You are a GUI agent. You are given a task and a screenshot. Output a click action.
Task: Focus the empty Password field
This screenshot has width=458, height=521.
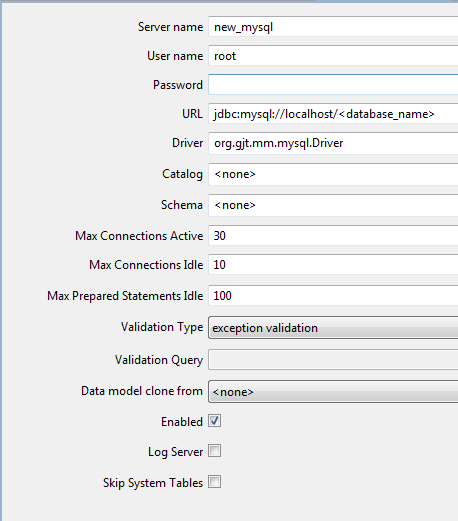(x=333, y=85)
